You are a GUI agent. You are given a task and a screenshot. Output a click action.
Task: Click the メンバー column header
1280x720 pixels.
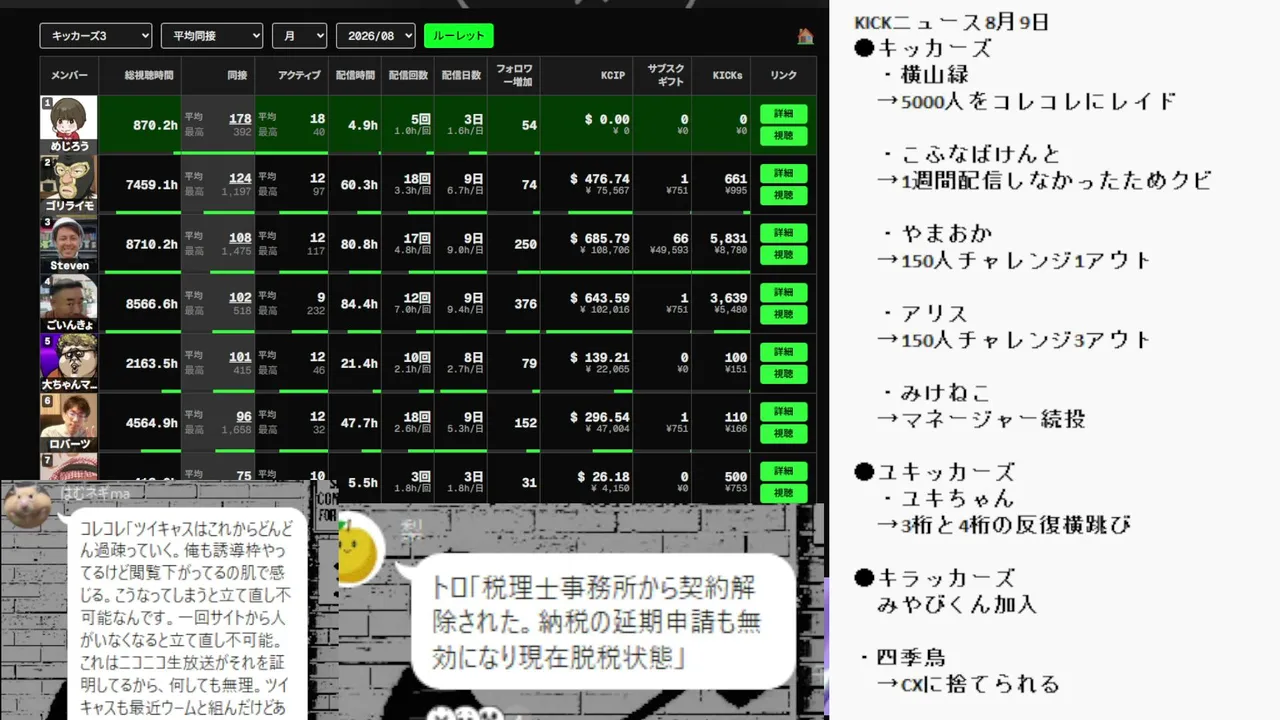pyautogui.click(x=69, y=75)
